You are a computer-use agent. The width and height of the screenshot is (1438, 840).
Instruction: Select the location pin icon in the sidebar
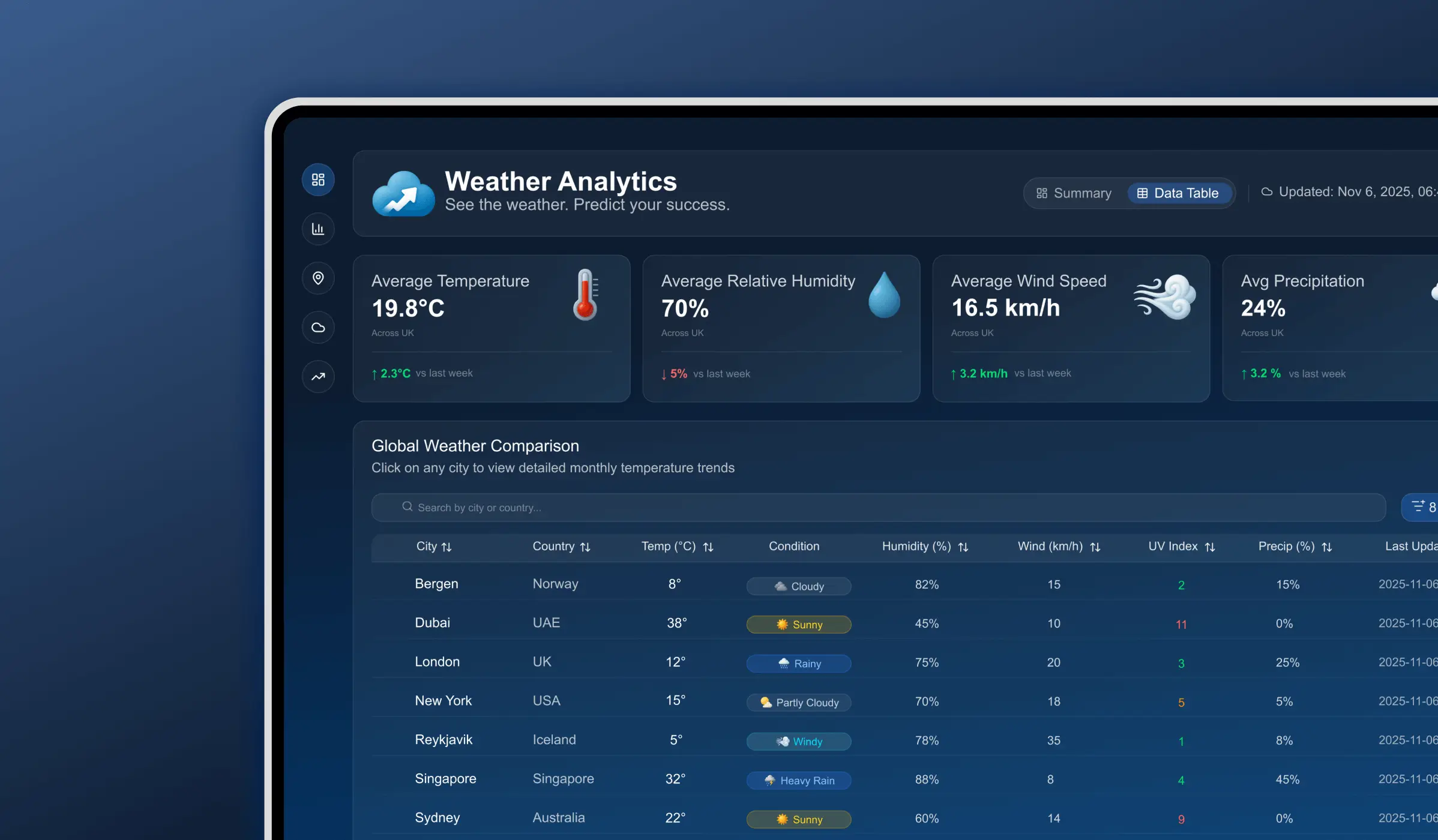[318, 278]
